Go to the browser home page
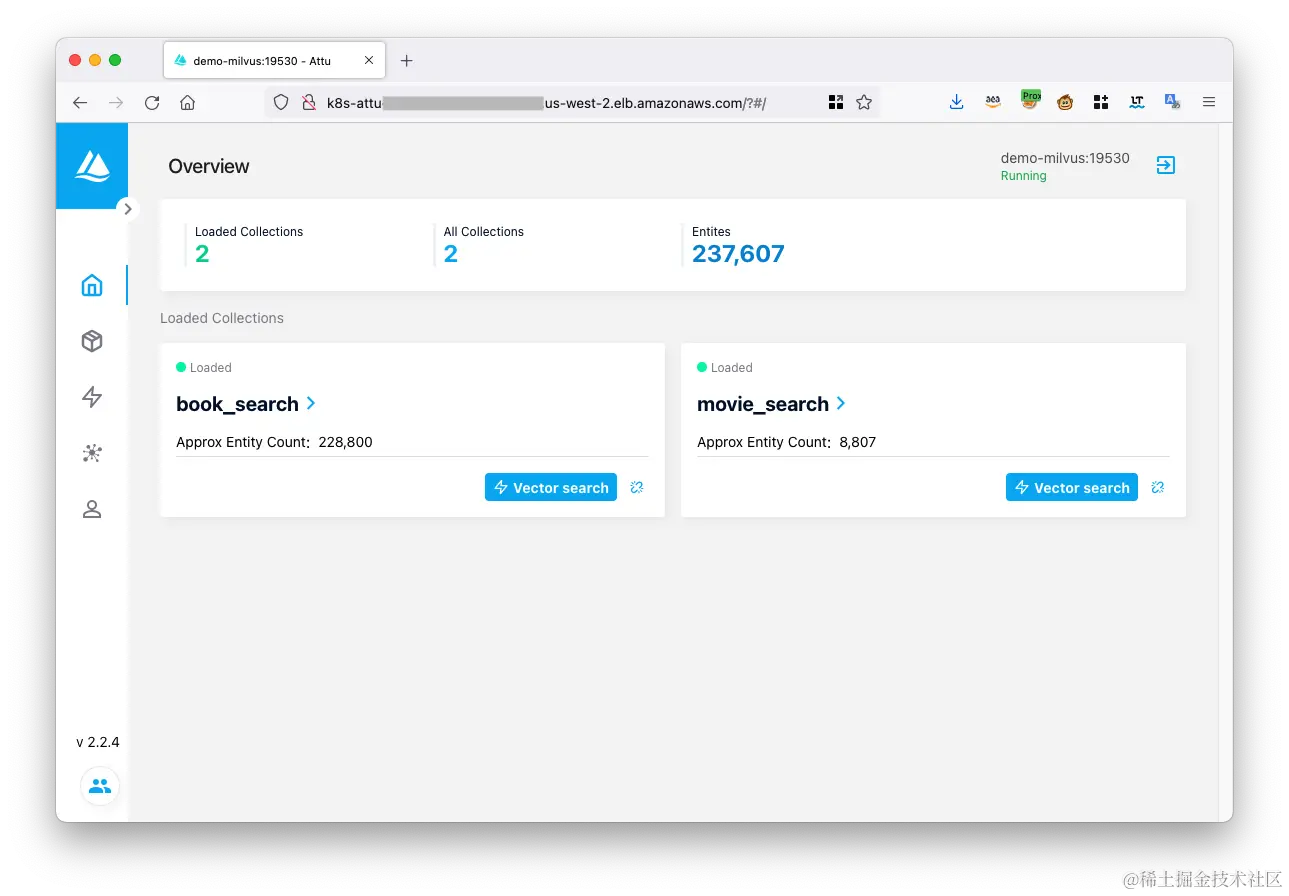Image resolution: width=1289 pixels, height=896 pixels. [187, 102]
